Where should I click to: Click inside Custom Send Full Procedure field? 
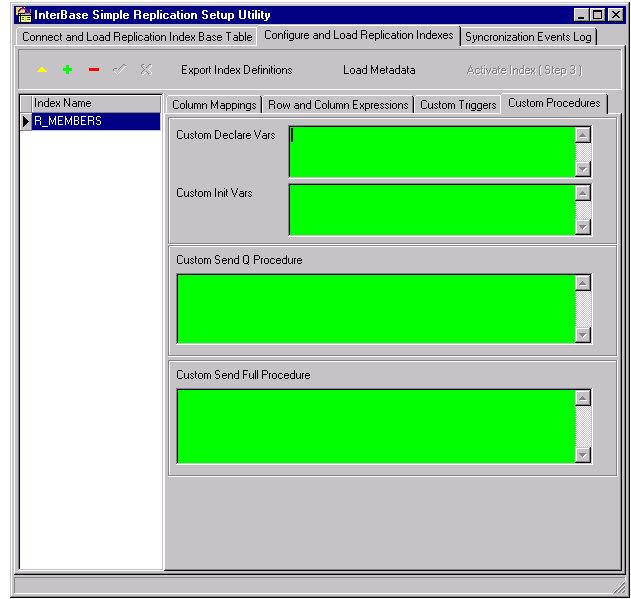[x=376, y=426]
